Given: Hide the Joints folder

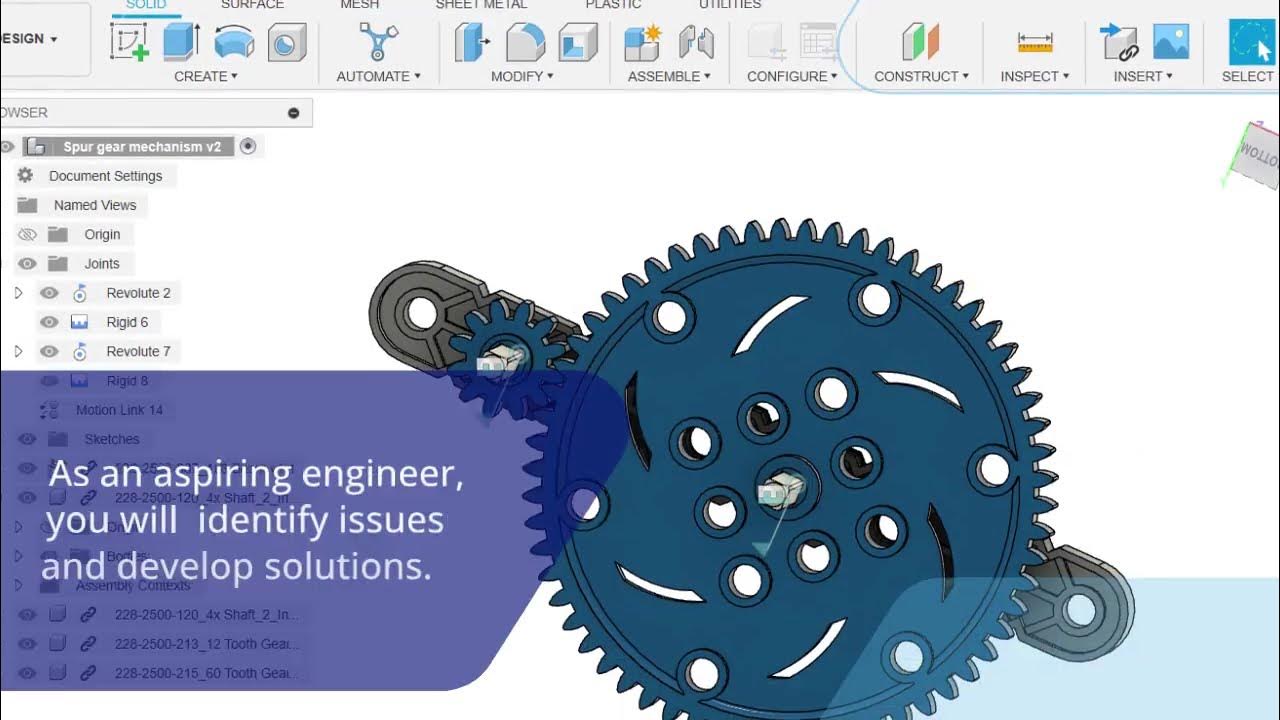Looking at the screenshot, I should (27, 264).
